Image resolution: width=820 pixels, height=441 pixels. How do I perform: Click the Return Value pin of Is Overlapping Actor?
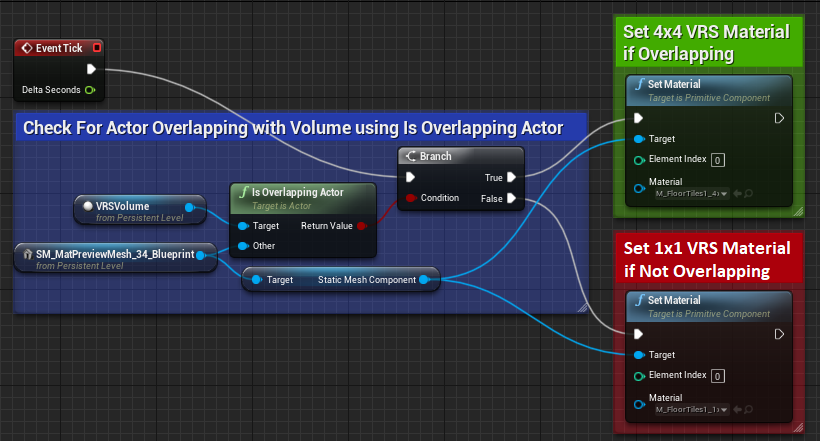coord(362,226)
